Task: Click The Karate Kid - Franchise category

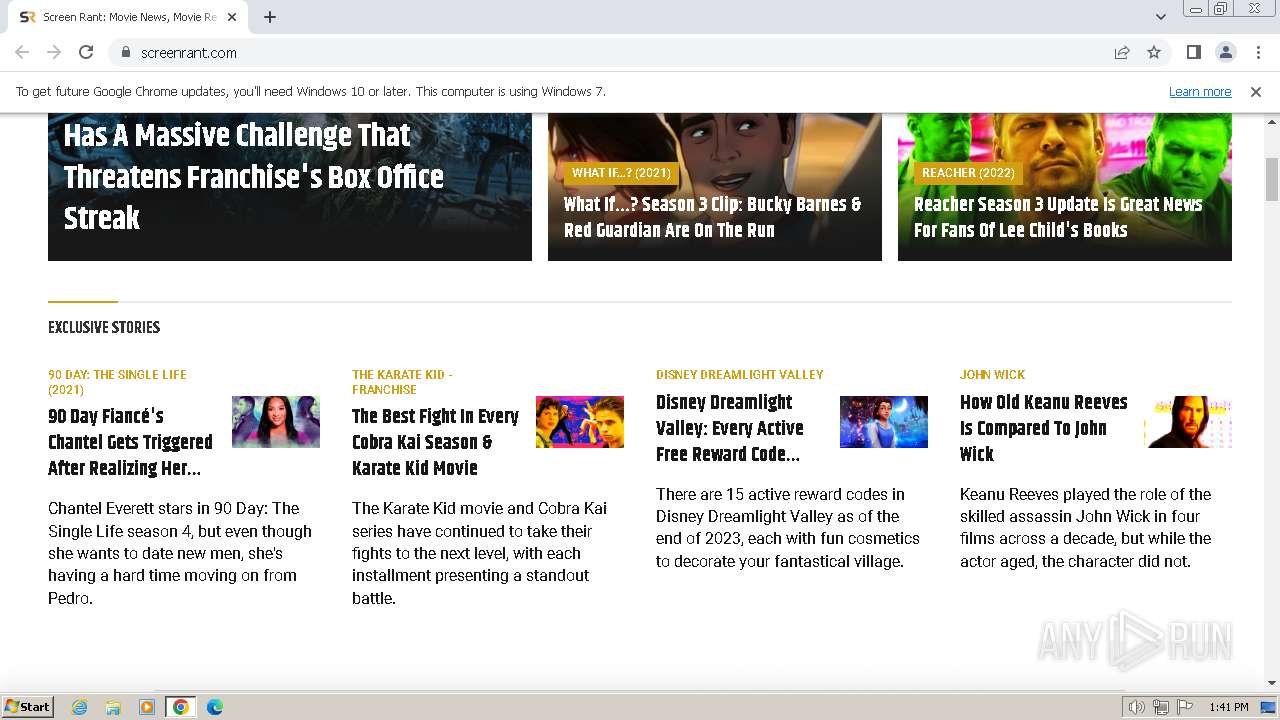Action: click(x=402, y=382)
